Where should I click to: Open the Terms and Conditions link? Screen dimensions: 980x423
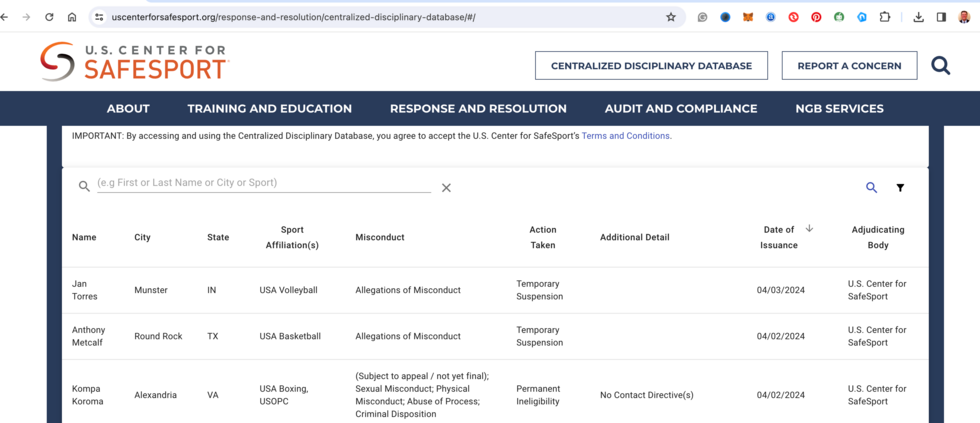pos(626,136)
